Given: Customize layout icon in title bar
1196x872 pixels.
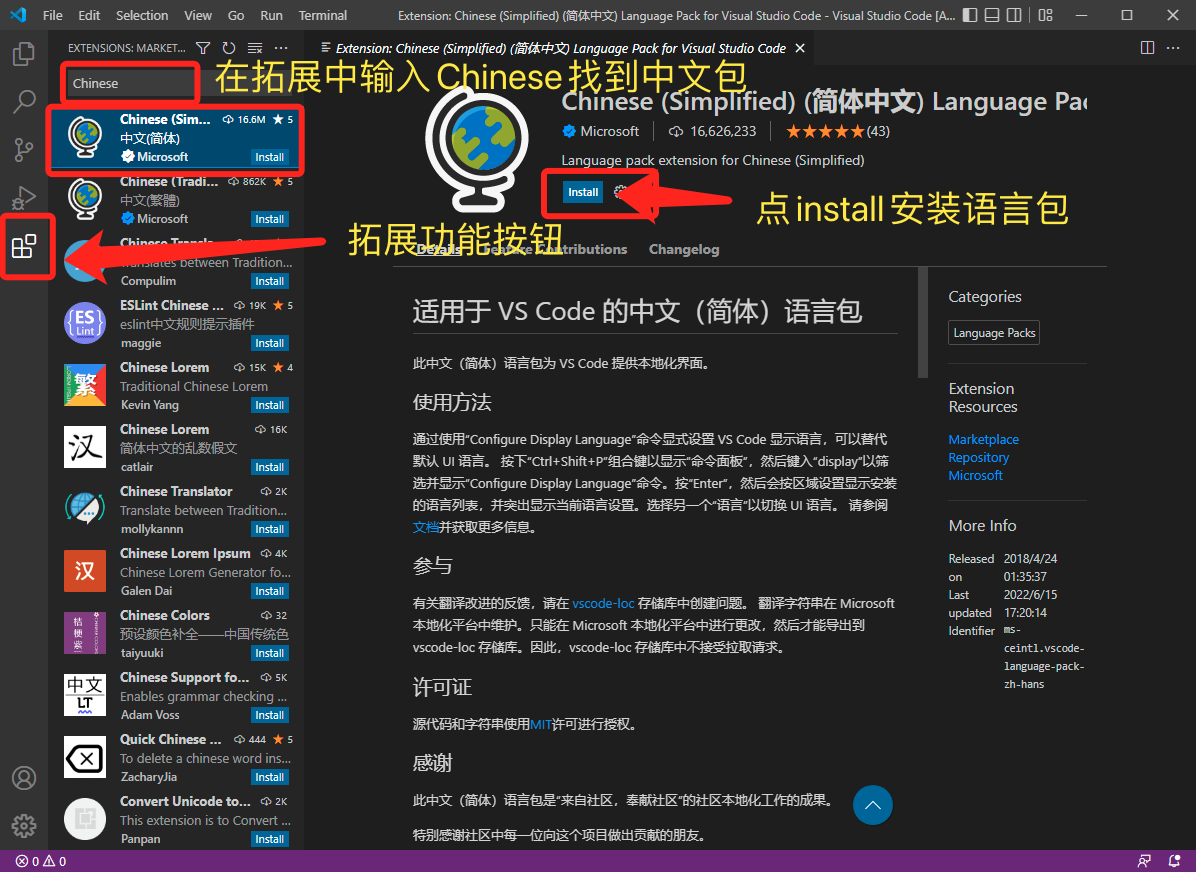Looking at the screenshot, I should (1046, 15).
